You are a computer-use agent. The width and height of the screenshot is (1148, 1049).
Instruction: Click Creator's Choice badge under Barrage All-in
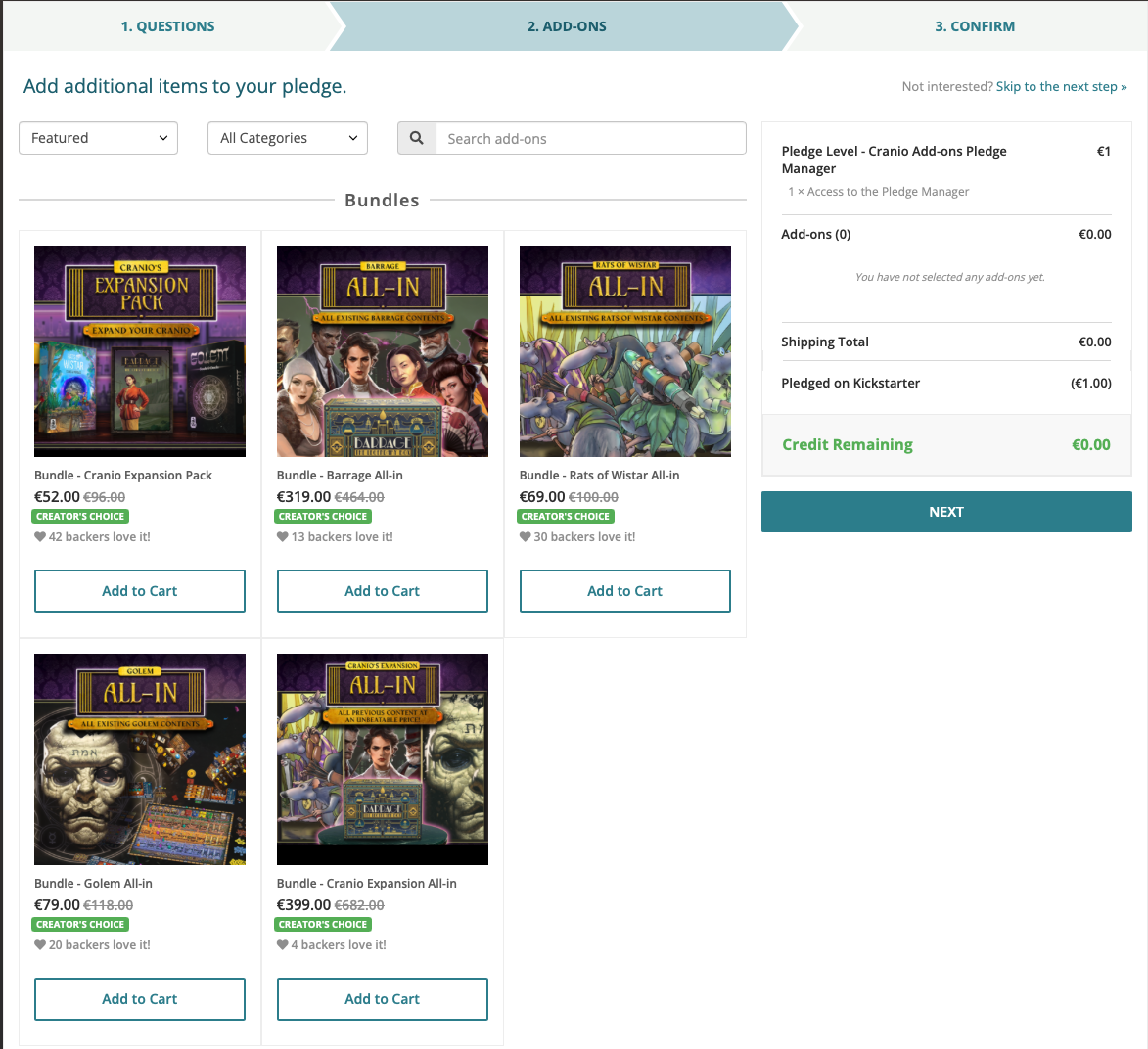point(323,516)
